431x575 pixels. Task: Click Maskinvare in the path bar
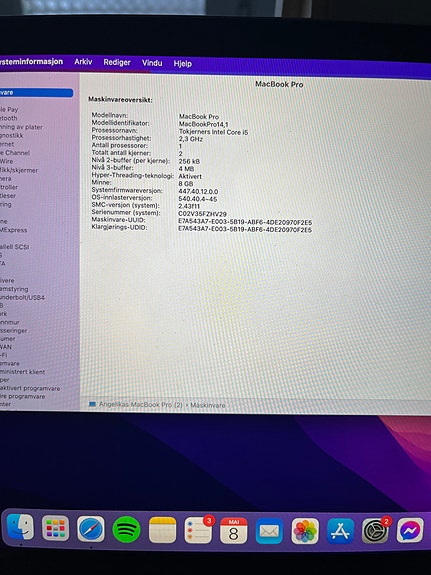[208, 405]
